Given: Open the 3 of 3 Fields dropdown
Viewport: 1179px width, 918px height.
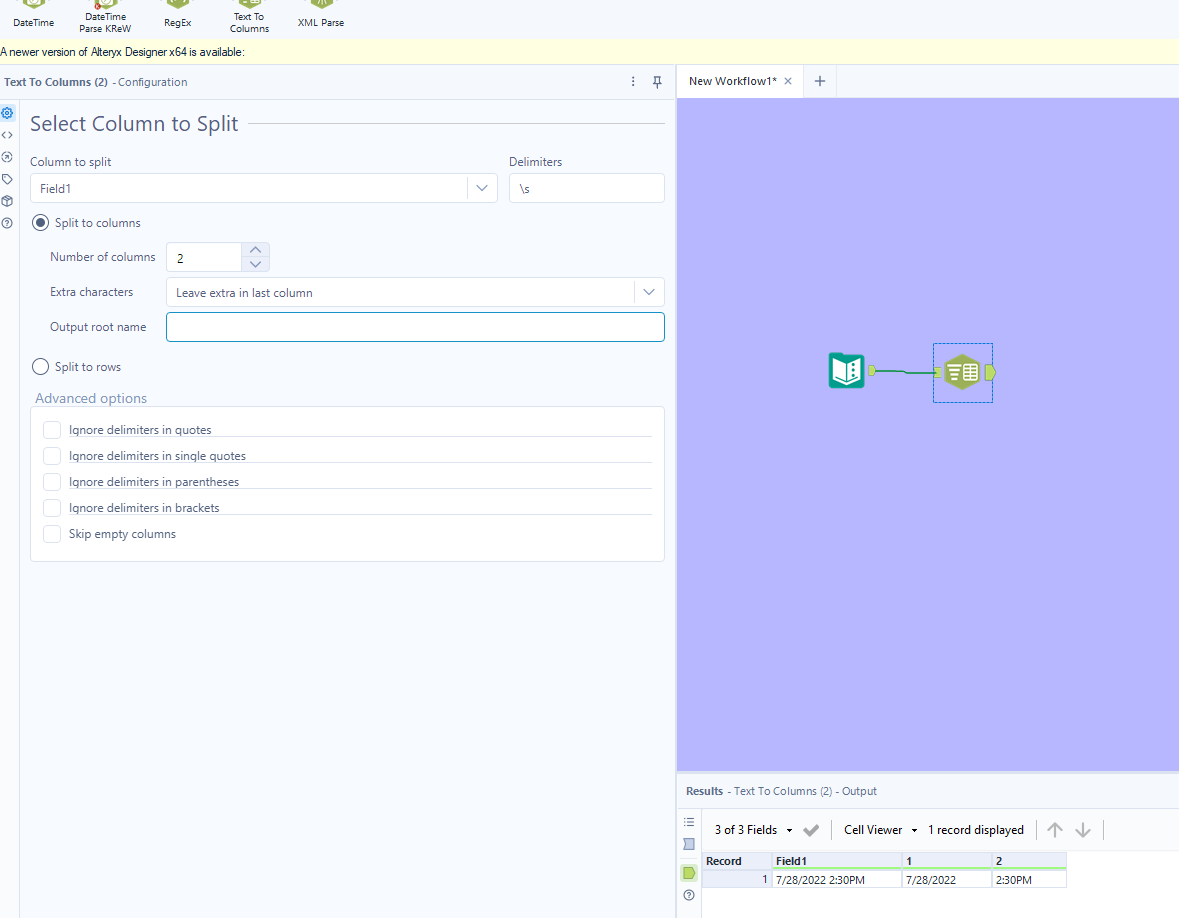Looking at the screenshot, I should 754,830.
